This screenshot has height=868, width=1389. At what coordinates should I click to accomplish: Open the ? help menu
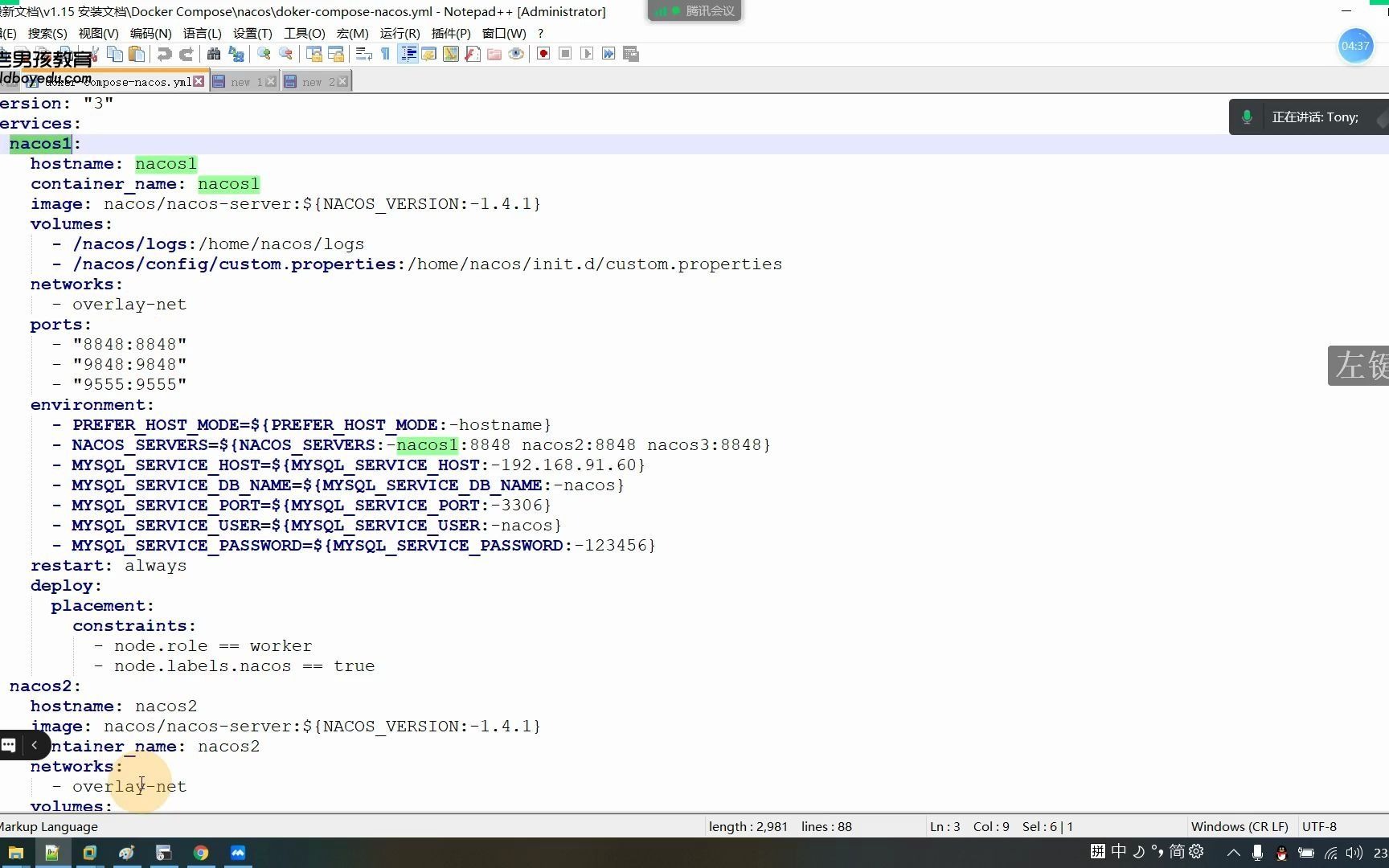pyautogui.click(x=540, y=33)
